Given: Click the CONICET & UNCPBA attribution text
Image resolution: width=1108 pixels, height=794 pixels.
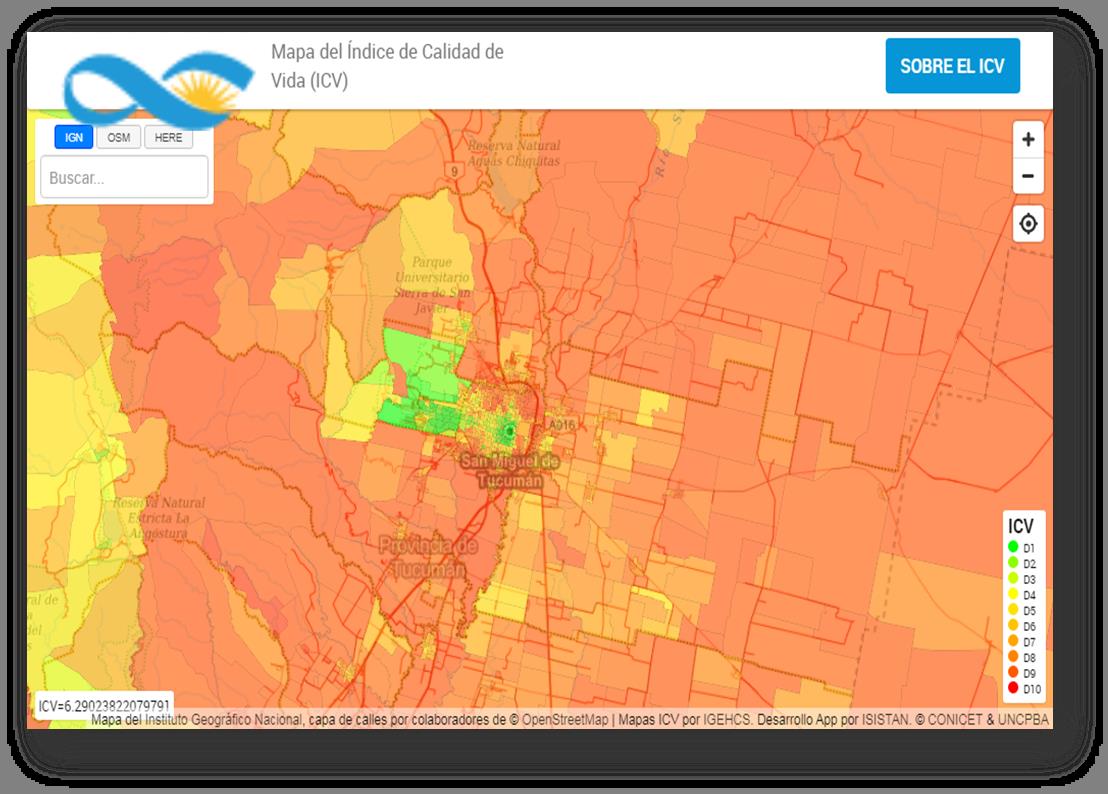Looking at the screenshot, I should (x=989, y=720).
